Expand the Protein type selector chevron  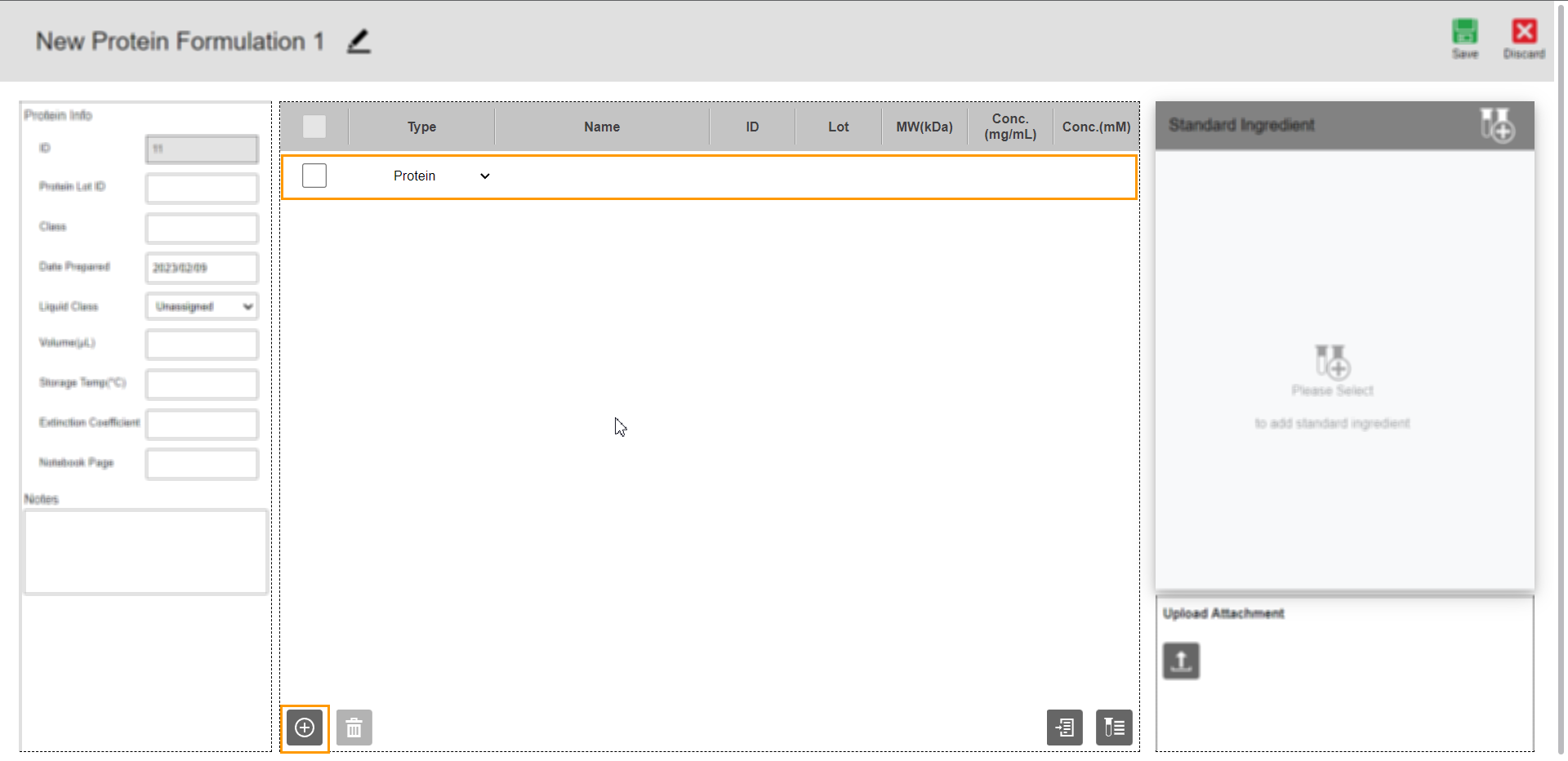[x=484, y=176]
